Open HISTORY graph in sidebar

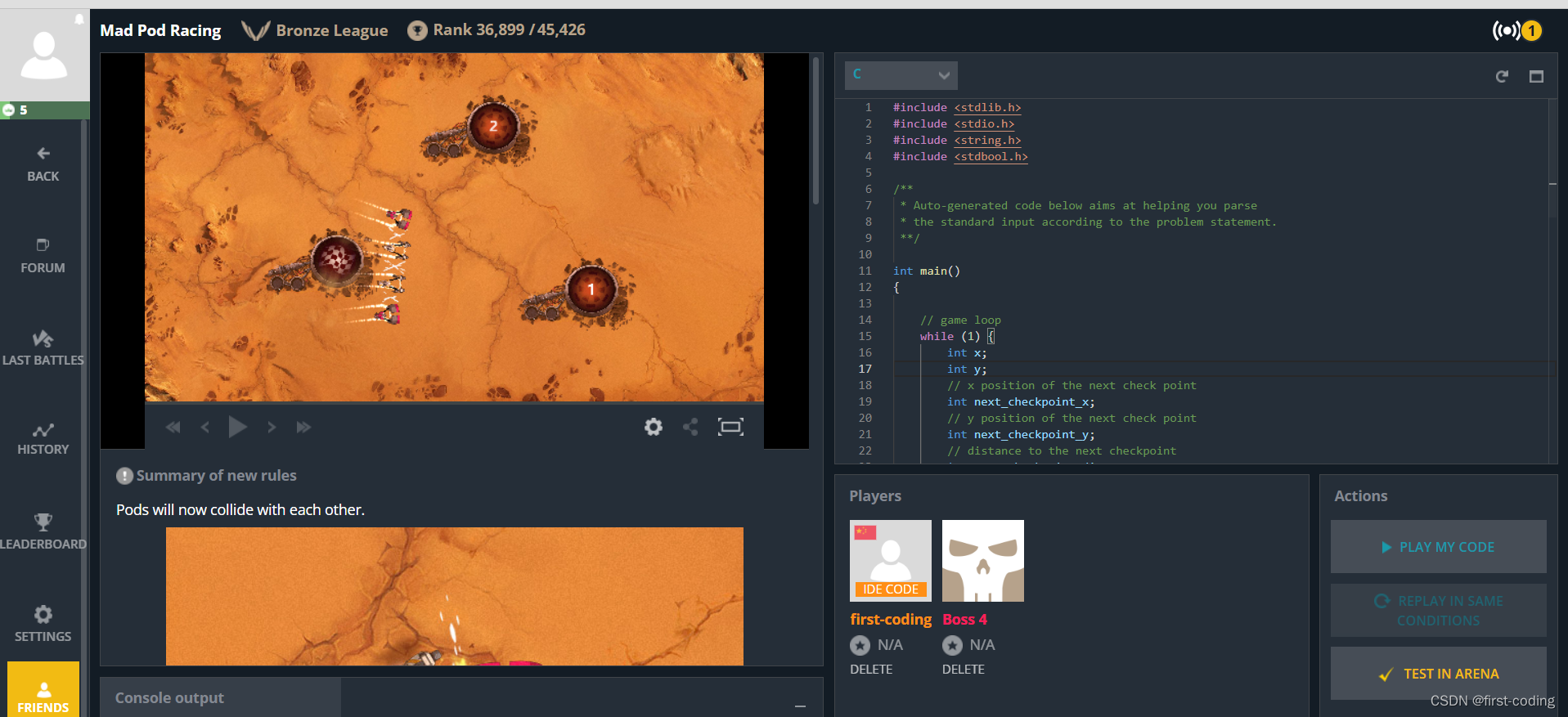[x=43, y=439]
